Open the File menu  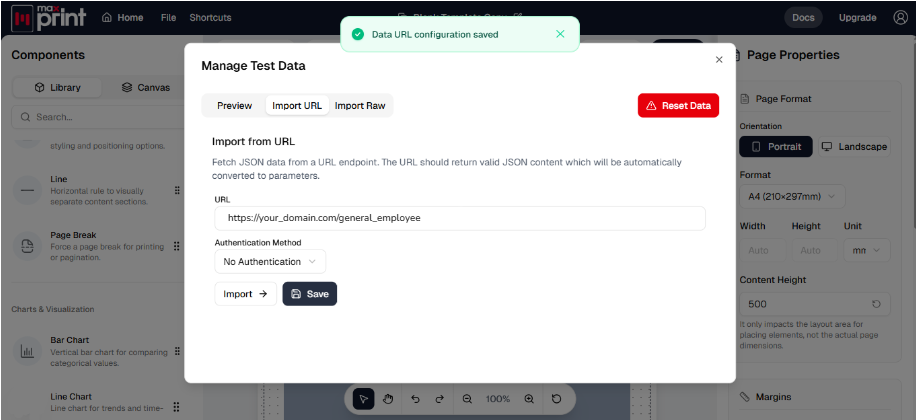coord(168,18)
